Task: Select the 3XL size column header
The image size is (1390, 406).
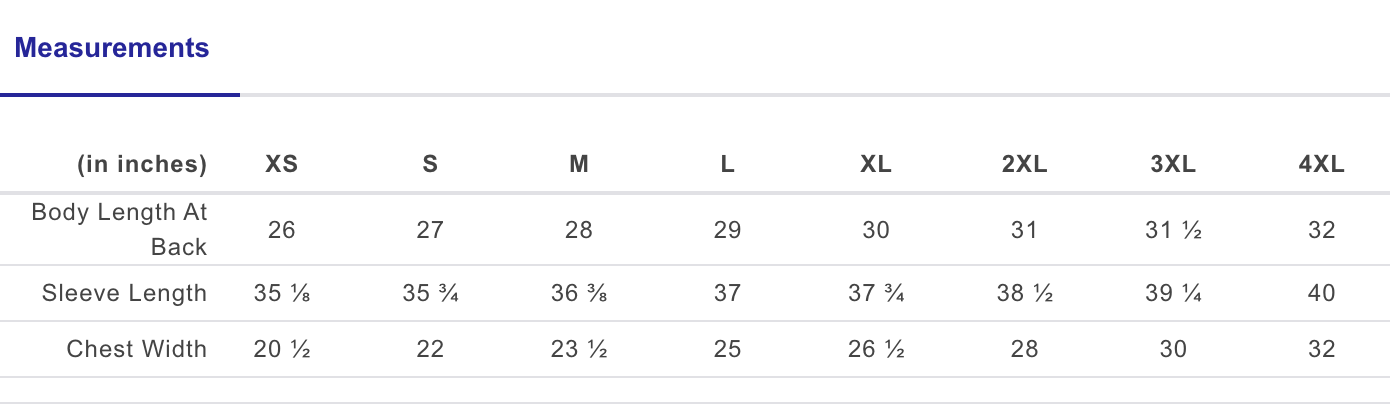Action: coord(1174,165)
